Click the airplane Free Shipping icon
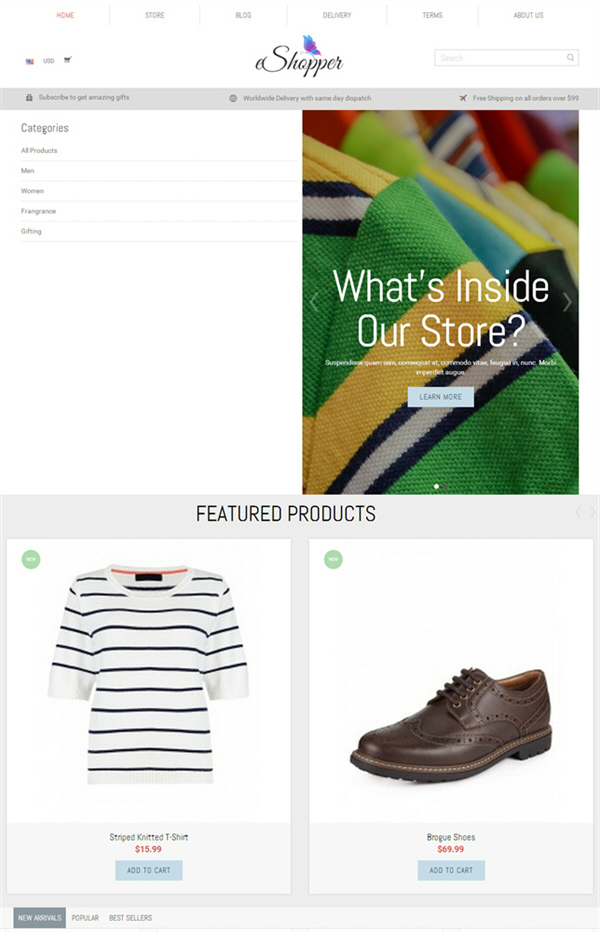The image size is (600, 932). (463, 98)
